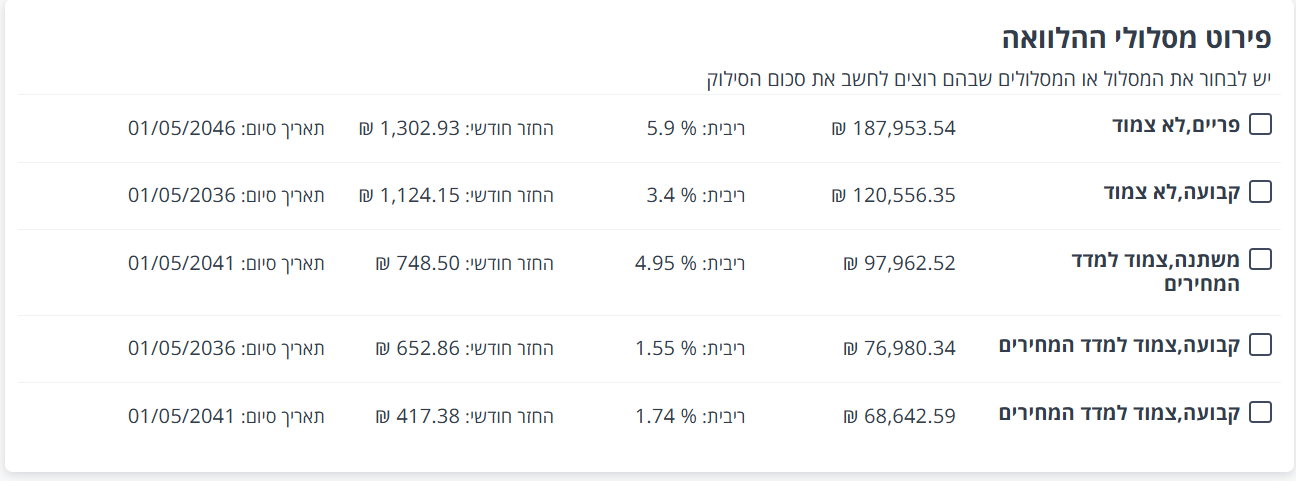Select checkbox of משתנה, צמוד למדד המחירים
The width and height of the screenshot is (1296, 481).
coord(1261,260)
